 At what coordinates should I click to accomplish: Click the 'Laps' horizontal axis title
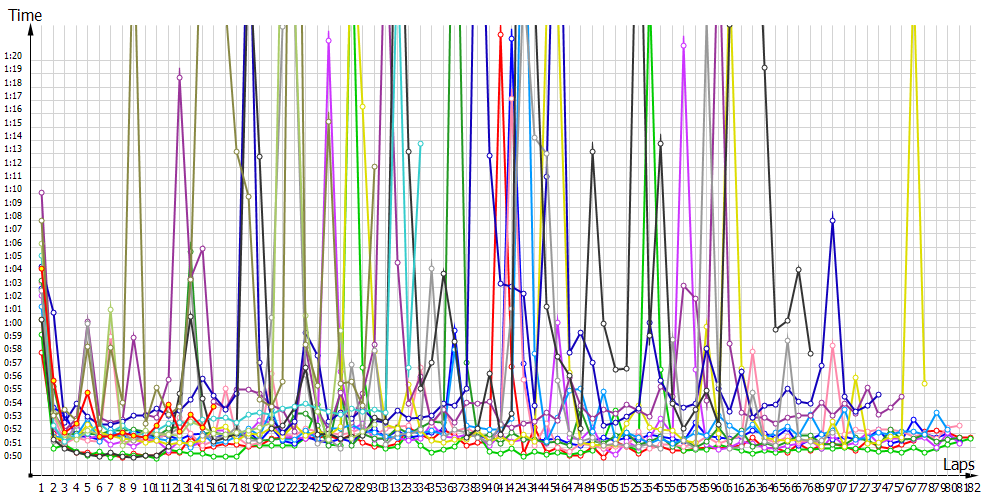pyautogui.click(x=958, y=465)
